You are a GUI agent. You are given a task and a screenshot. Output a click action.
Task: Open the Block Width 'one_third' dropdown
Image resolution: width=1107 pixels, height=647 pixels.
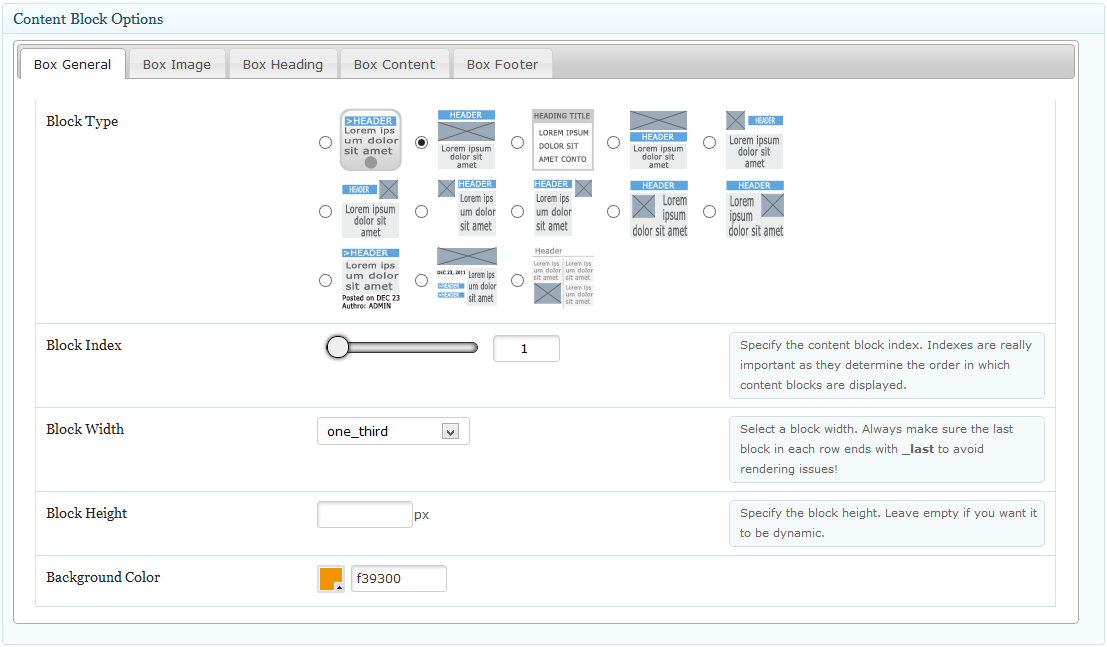392,431
